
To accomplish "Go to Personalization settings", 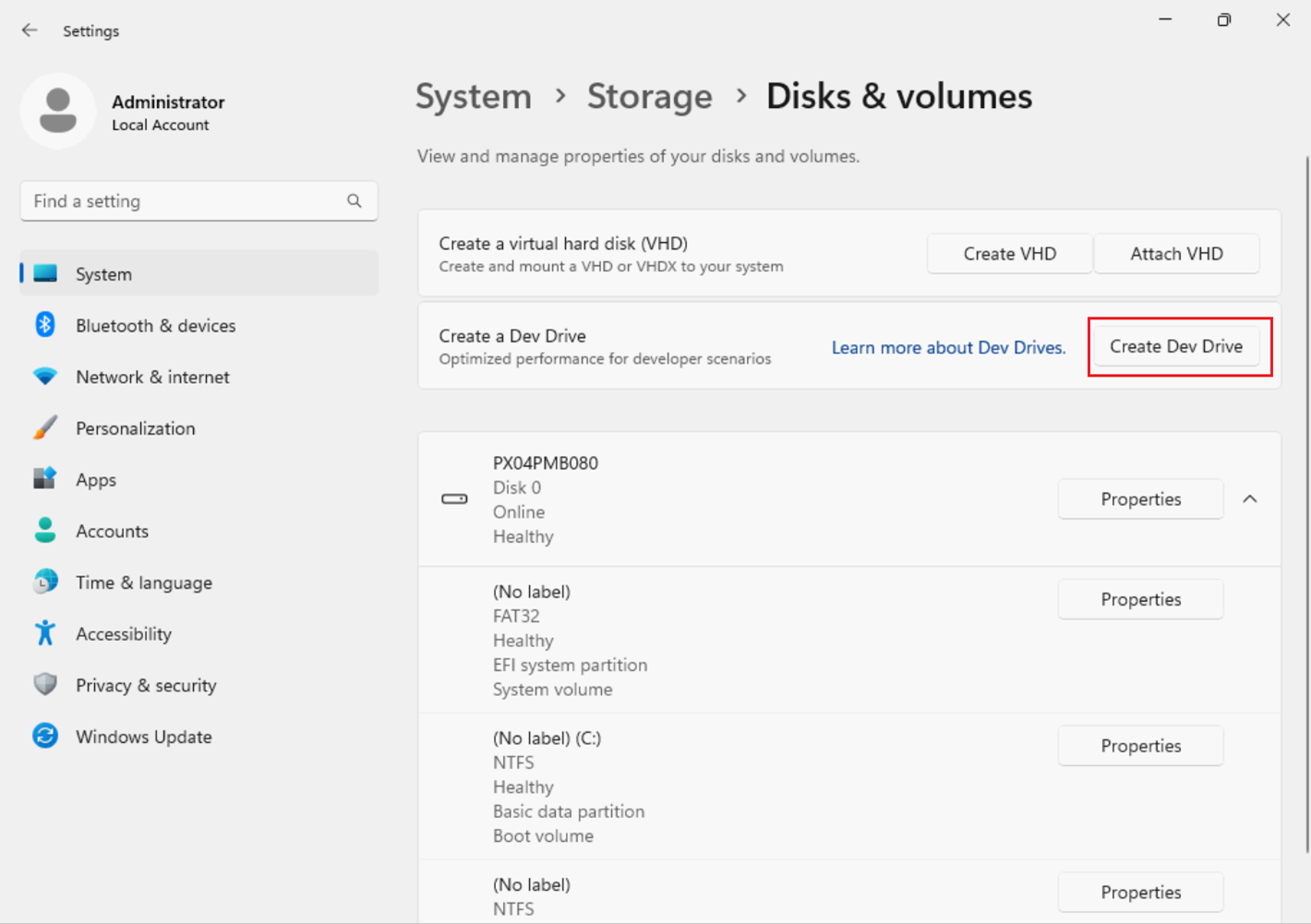I will point(135,428).
